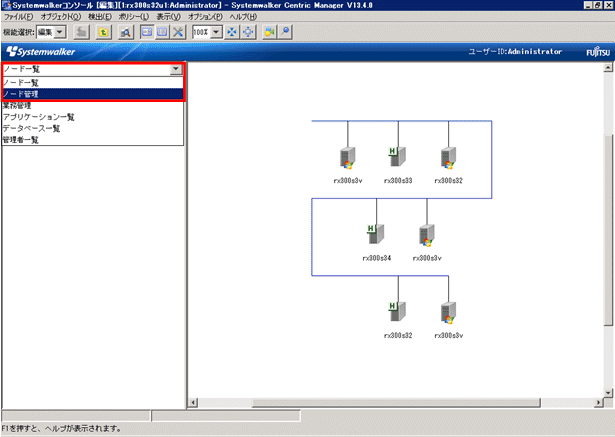Select the bottom-row rx300s3v server icon

coord(448,313)
